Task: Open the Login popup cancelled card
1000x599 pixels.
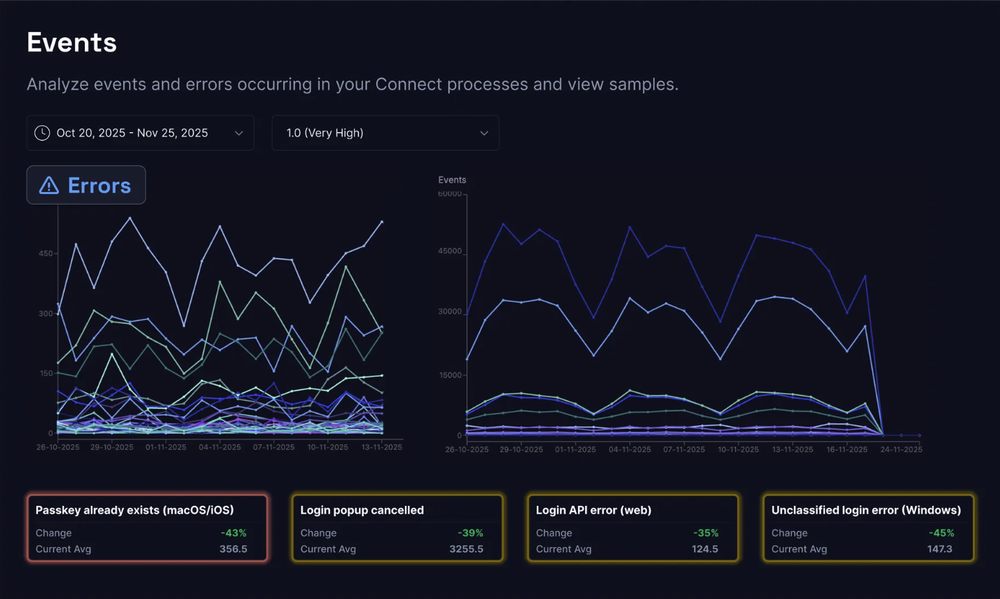Action: coord(397,528)
